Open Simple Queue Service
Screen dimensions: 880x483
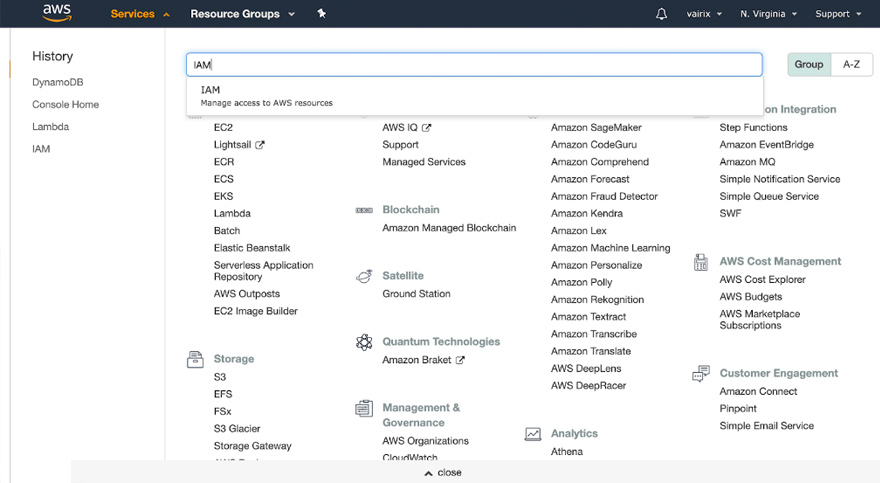click(769, 197)
